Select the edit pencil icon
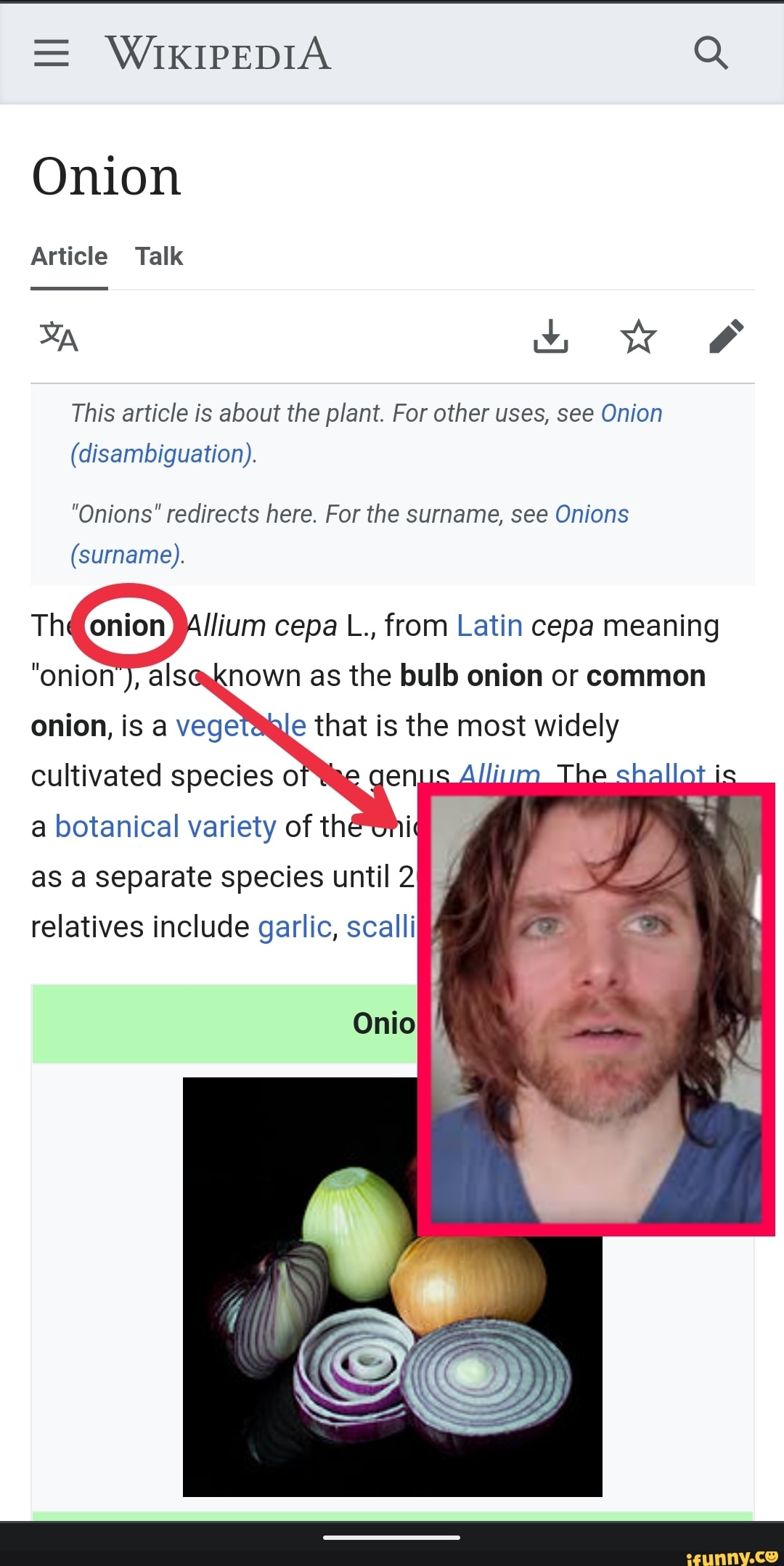 (727, 336)
